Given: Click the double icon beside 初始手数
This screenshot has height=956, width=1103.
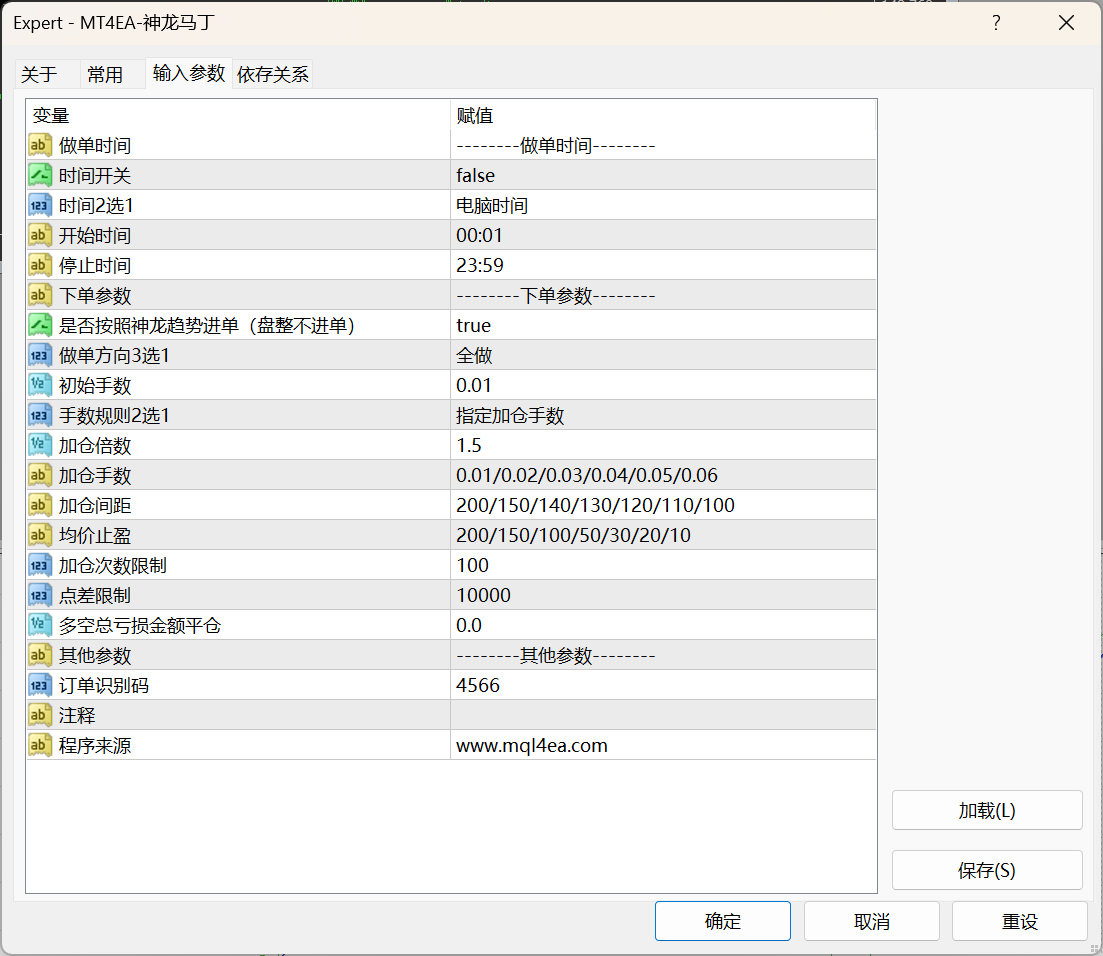Looking at the screenshot, I should click(x=40, y=386).
